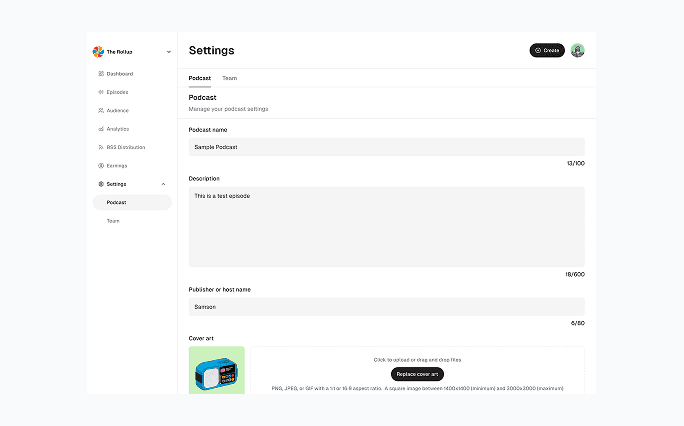684x426 pixels.
Task: Click the Dashboard sidebar icon
Action: click(101, 74)
